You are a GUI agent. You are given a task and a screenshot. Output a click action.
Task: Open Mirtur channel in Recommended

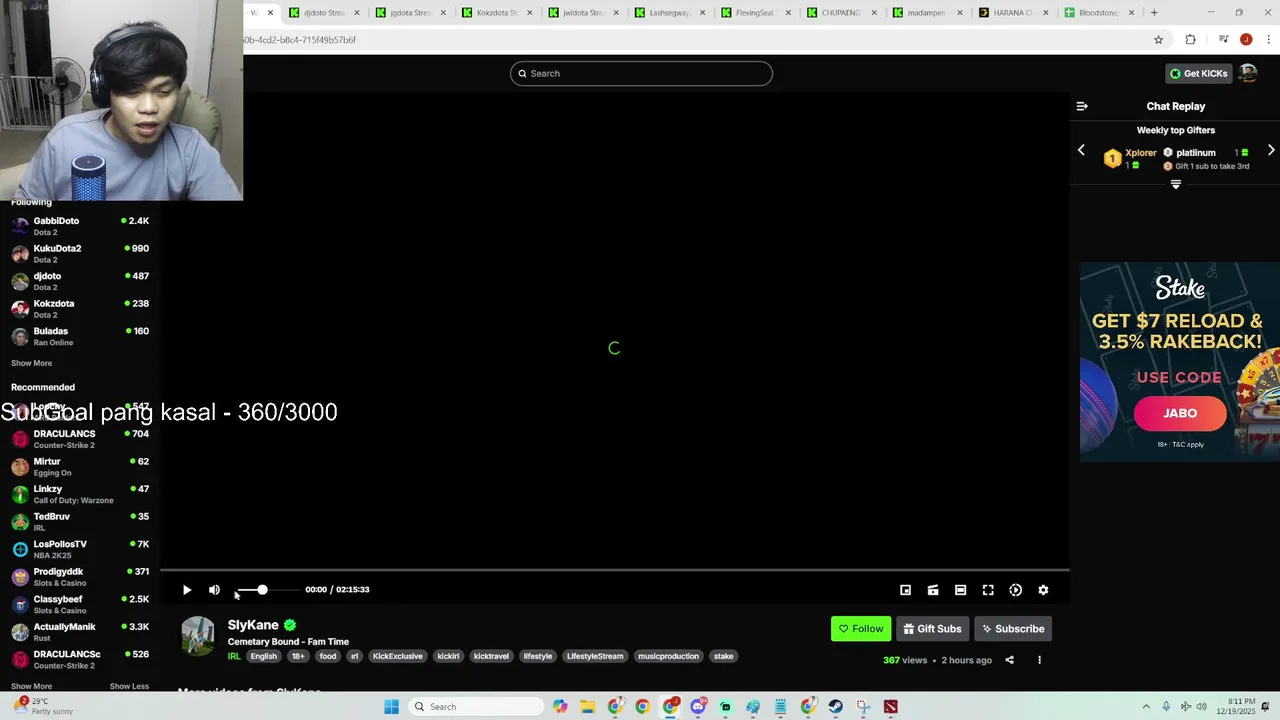coord(80,467)
